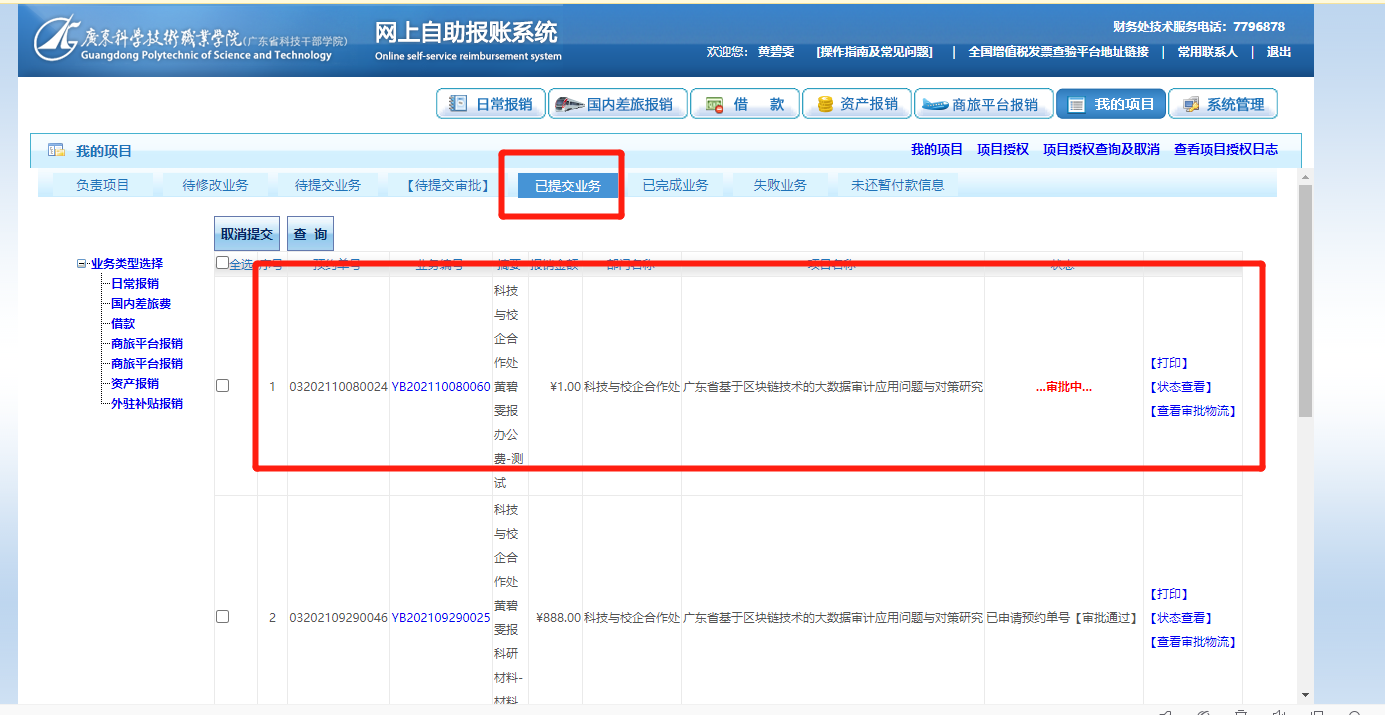Collapse the 业务类型选择 tree node
This screenshot has width=1385, height=715.
coord(81,264)
